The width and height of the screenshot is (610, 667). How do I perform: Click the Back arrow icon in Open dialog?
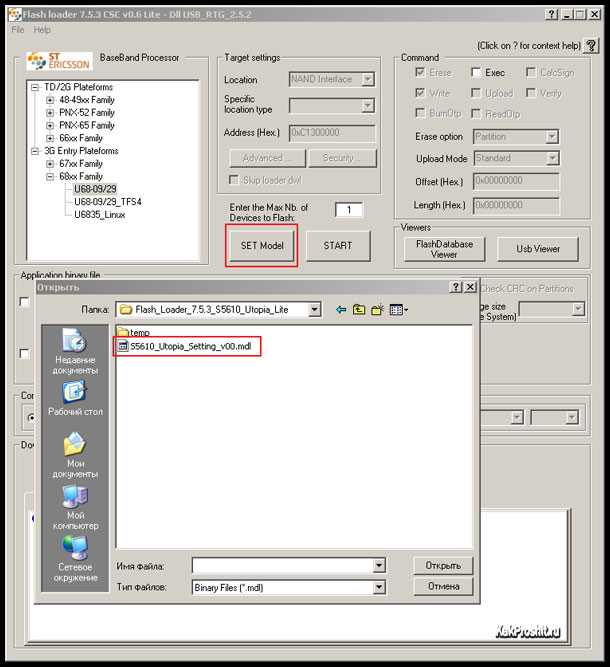click(341, 310)
